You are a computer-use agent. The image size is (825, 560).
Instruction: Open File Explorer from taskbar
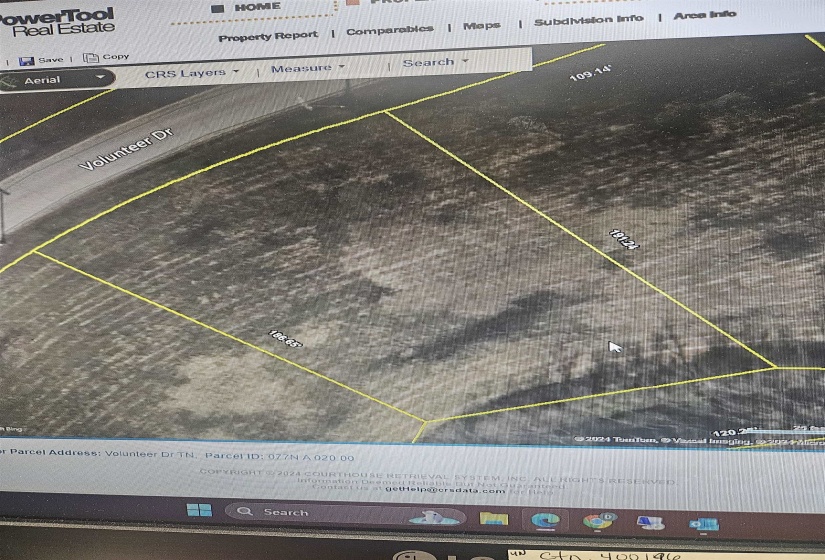493,518
